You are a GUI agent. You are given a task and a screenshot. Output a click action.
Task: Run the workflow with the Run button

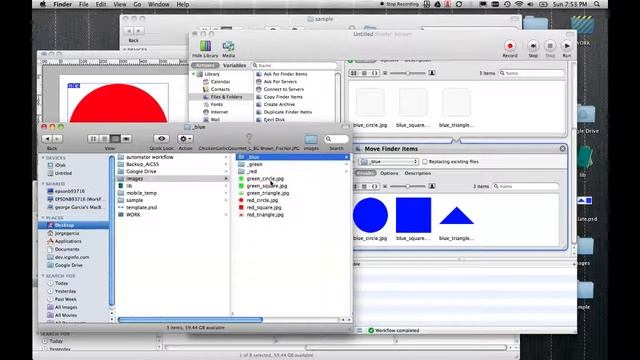pyautogui.click(x=567, y=46)
